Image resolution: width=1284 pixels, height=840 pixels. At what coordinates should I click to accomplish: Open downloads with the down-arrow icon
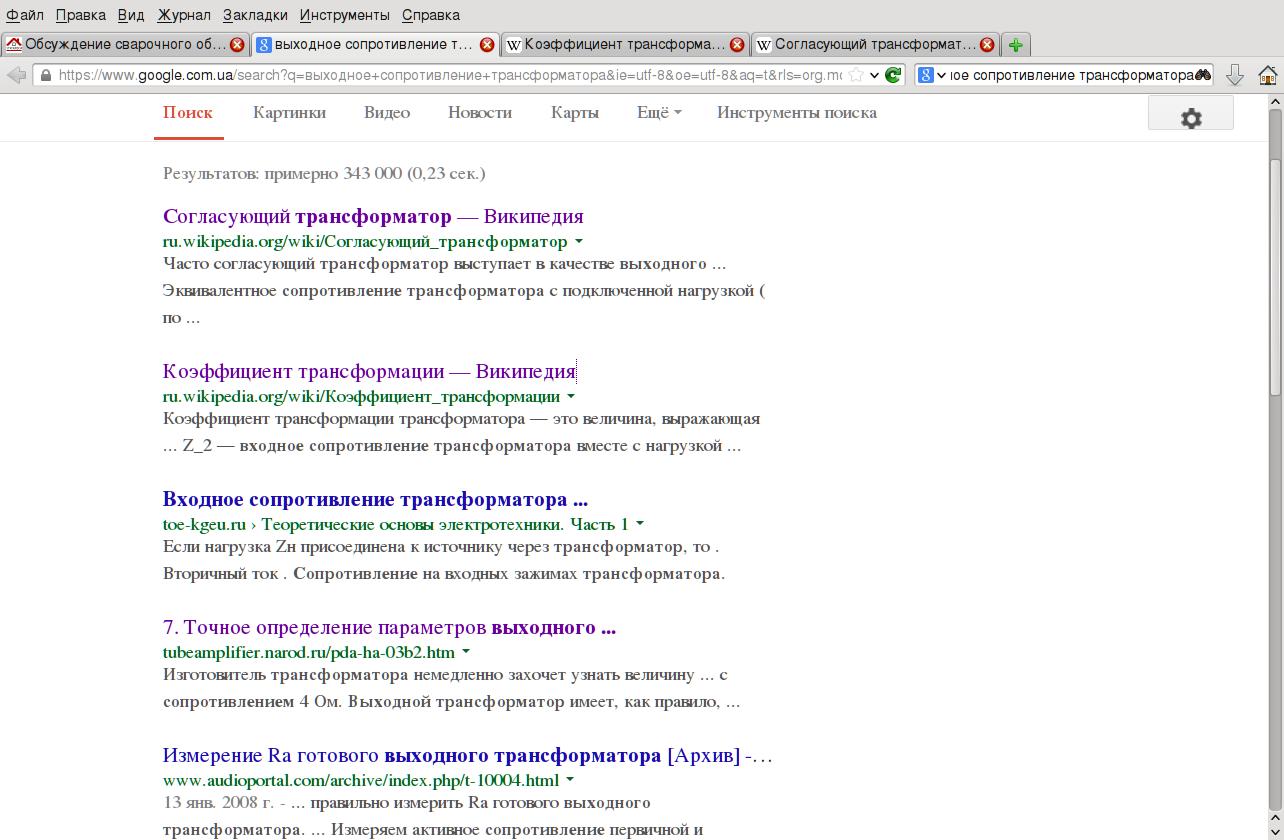[x=1235, y=75]
